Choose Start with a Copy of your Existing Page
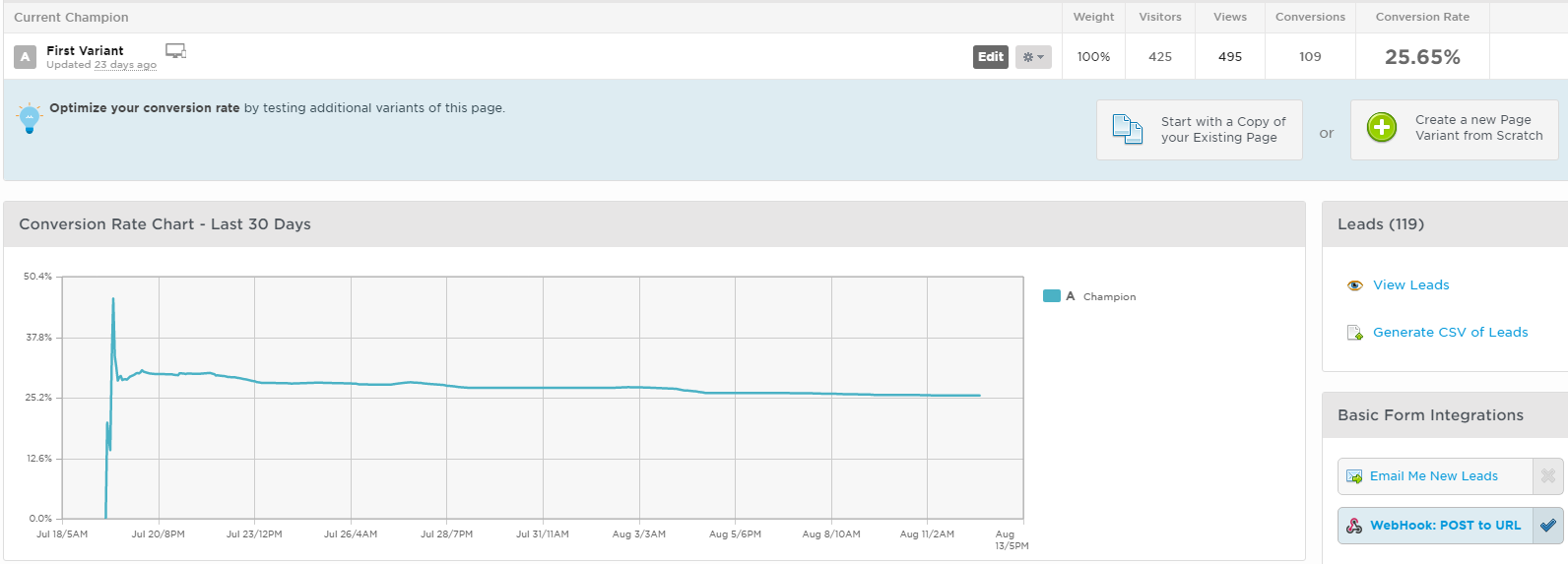This screenshot has width=1568, height=564. [x=1200, y=130]
